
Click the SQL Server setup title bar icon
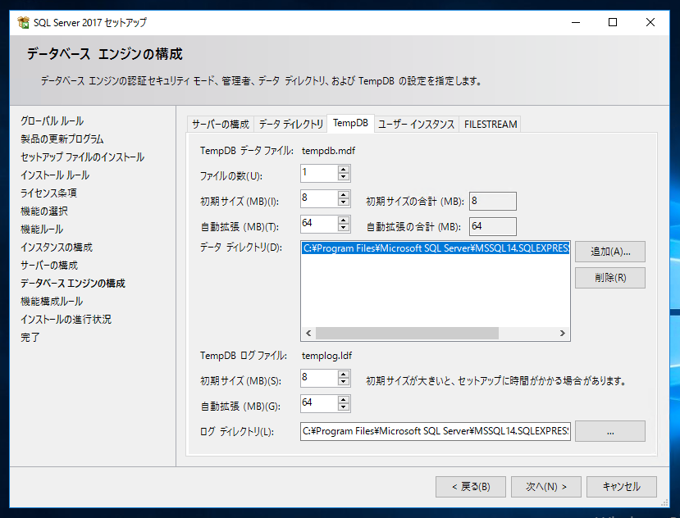point(23,22)
